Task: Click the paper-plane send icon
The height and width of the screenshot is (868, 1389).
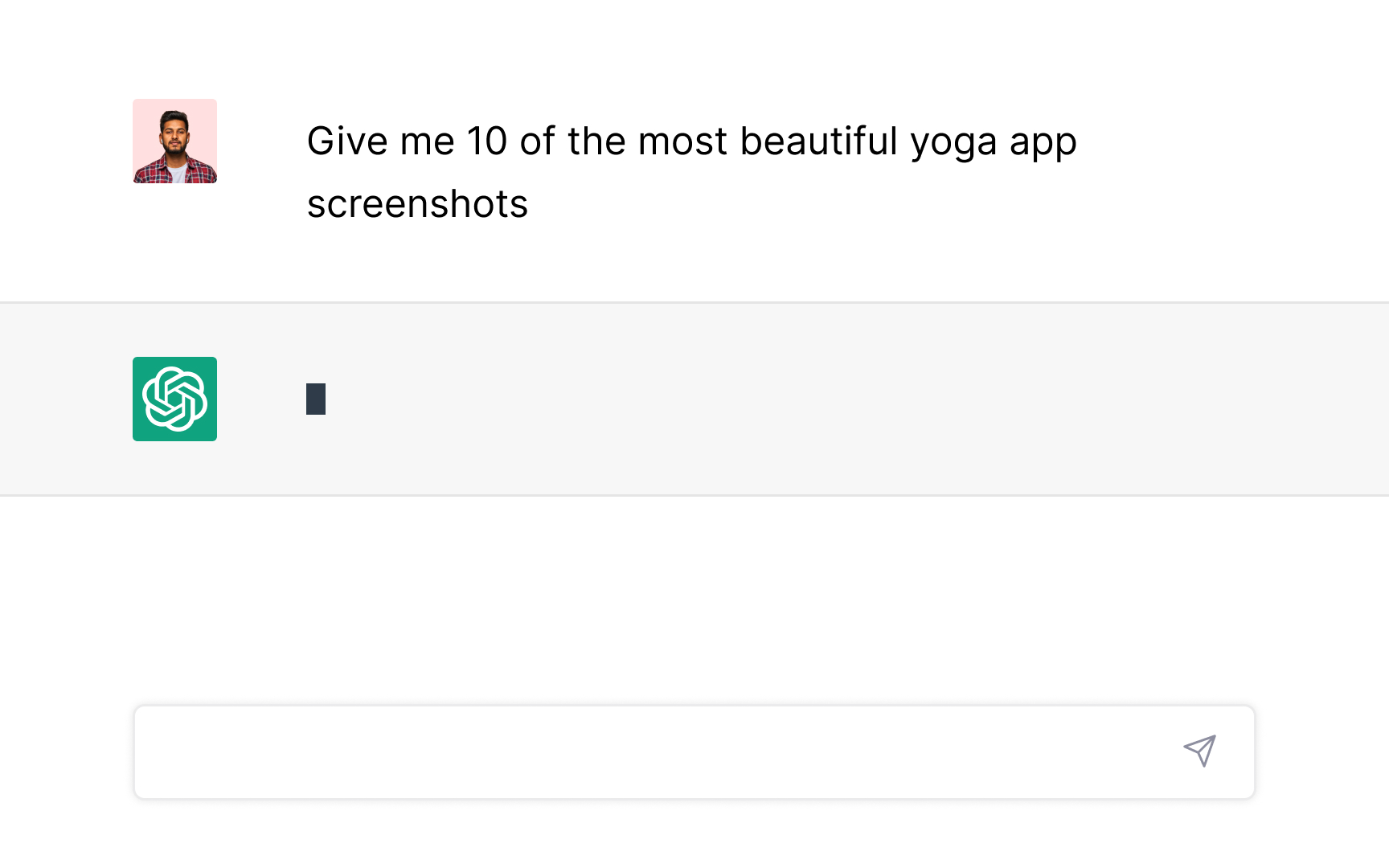Action: 1199,751
